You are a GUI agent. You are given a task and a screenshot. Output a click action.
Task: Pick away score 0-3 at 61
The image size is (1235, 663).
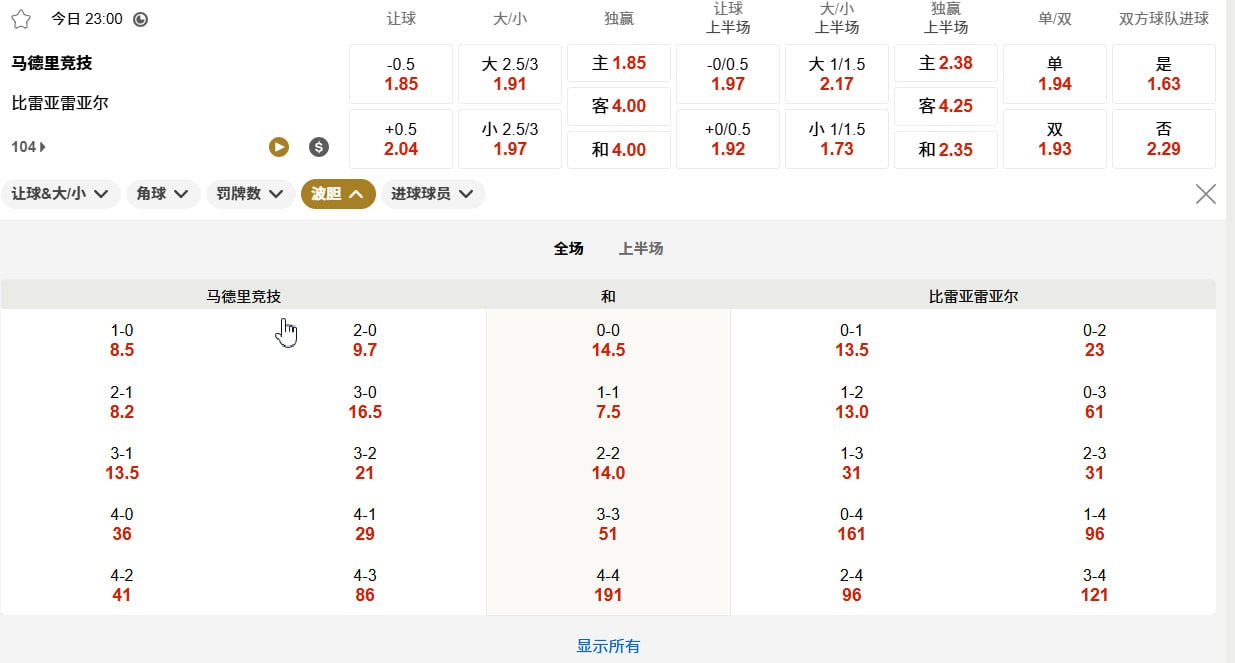(x=1095, y=402)
